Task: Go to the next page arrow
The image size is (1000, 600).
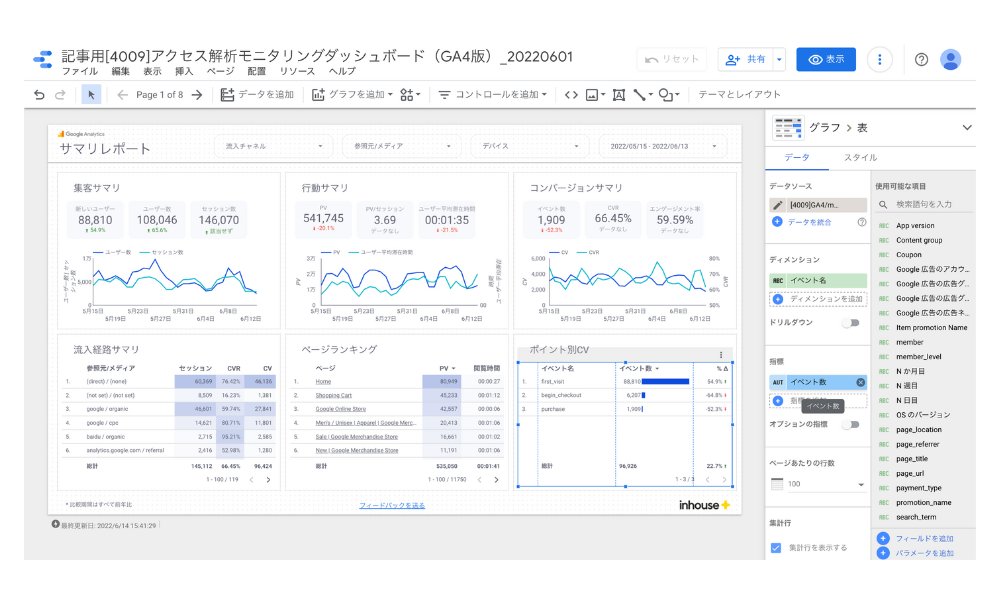Action: [197, 94]
